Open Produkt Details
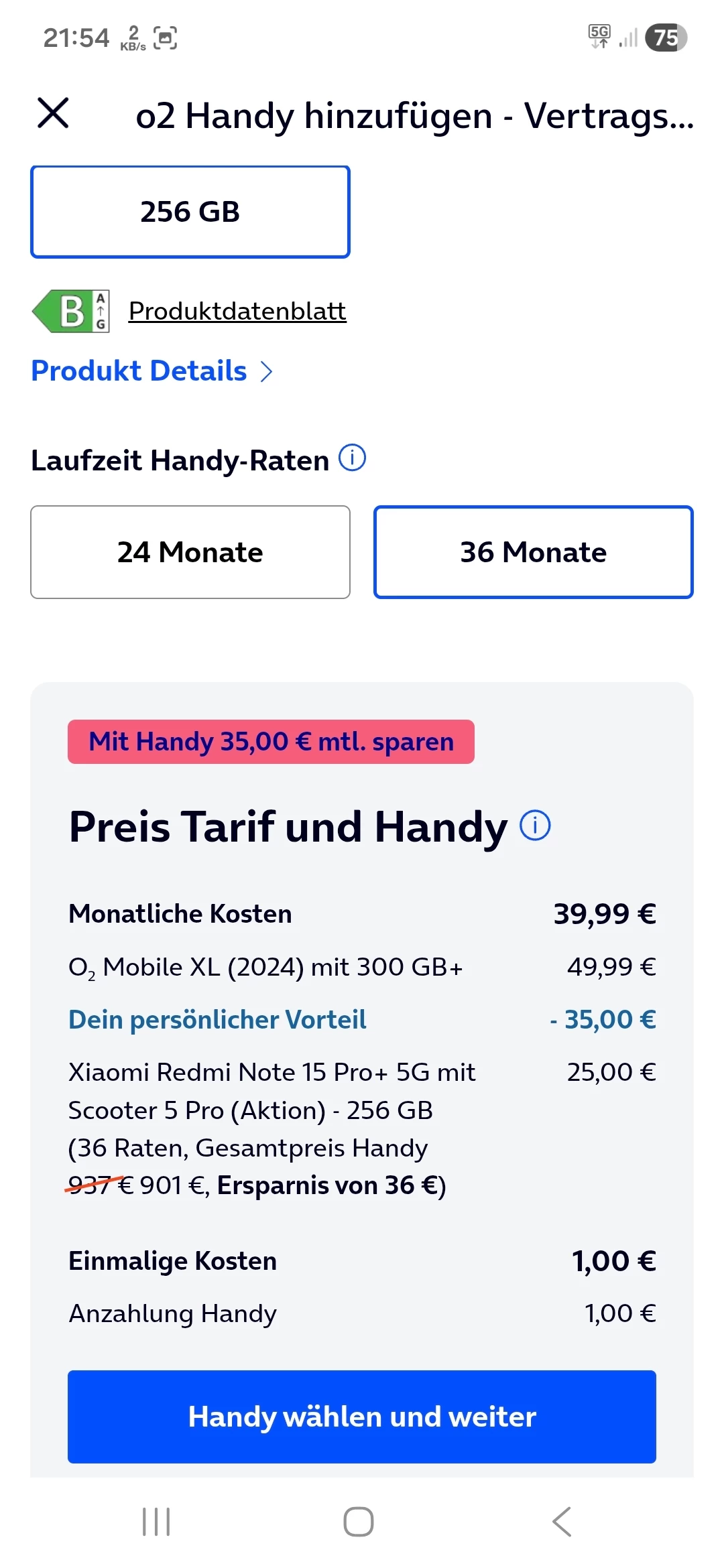This screenshot has width=724, height=1568. pos(139,371)
